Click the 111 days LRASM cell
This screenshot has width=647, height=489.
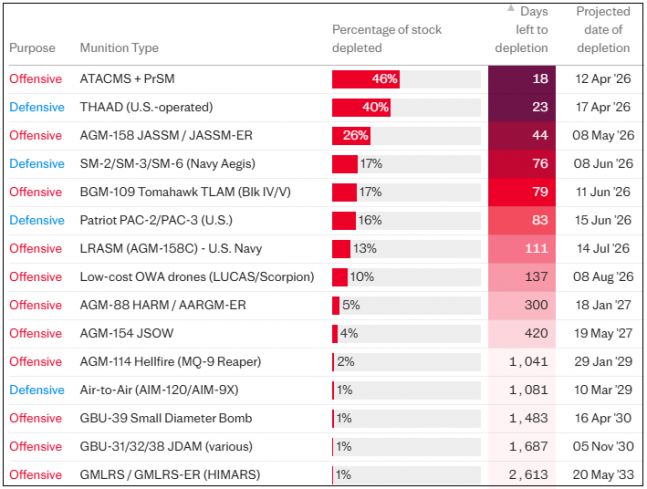pyautogui.click(x=522, y=248)
